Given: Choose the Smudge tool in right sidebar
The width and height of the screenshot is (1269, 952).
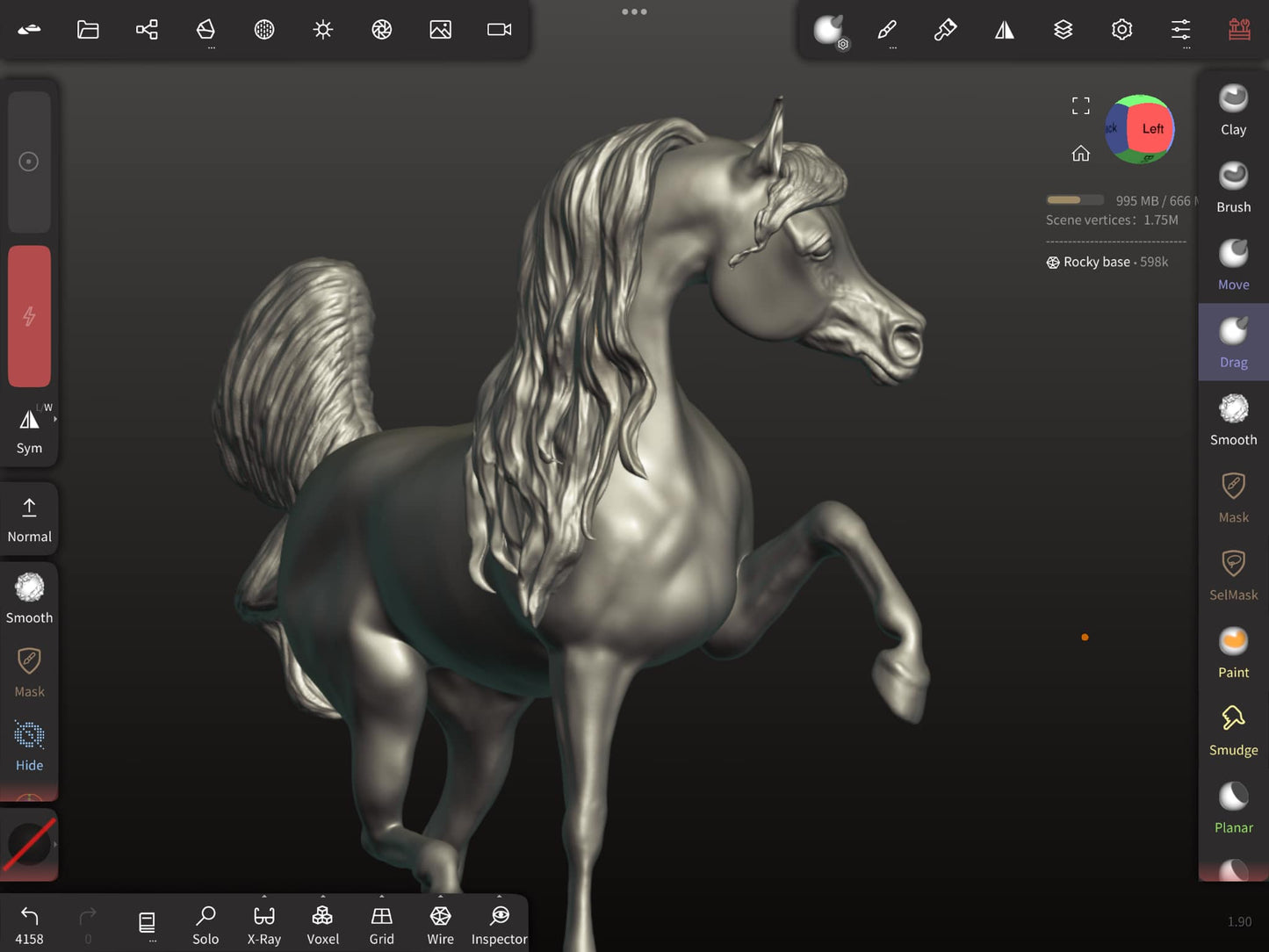Looking at the screenshot, I should [1233, 730].
